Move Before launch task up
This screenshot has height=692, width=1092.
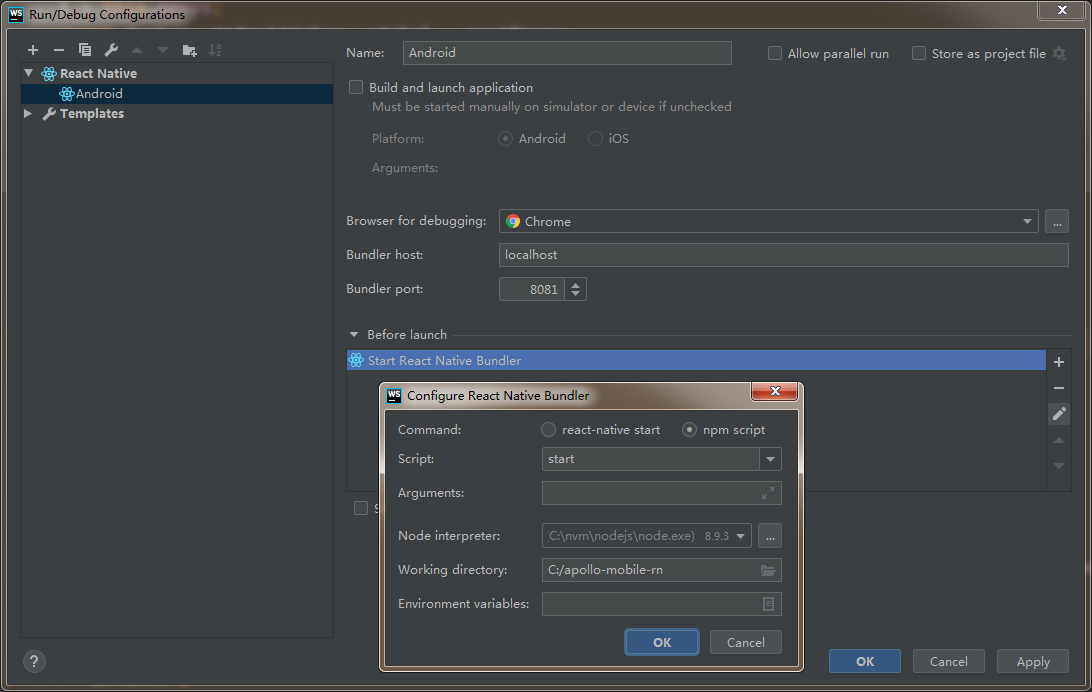(x=1059, y=440)
